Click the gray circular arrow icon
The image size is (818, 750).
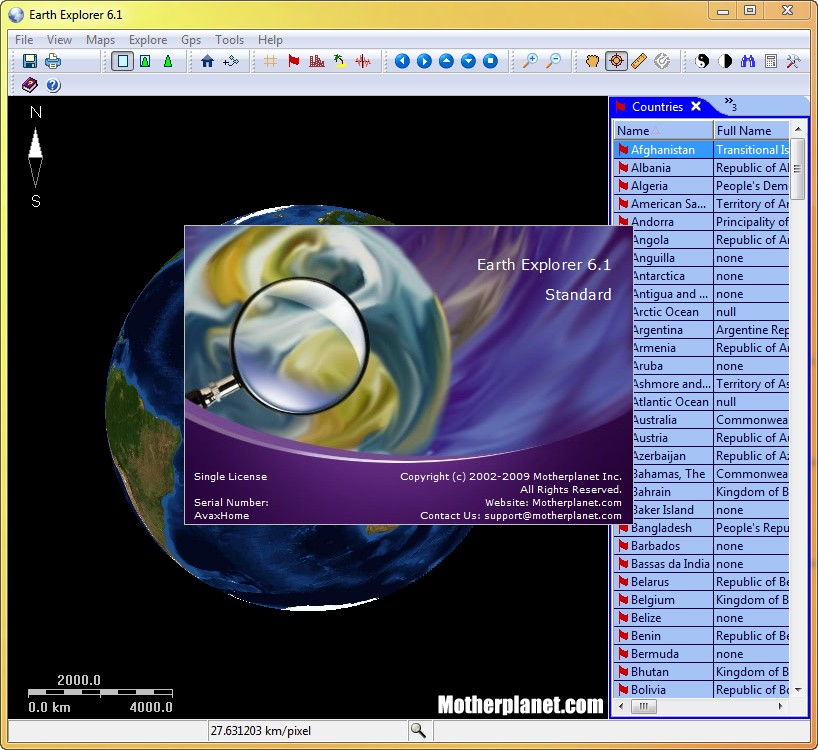(x=661, y=61)
